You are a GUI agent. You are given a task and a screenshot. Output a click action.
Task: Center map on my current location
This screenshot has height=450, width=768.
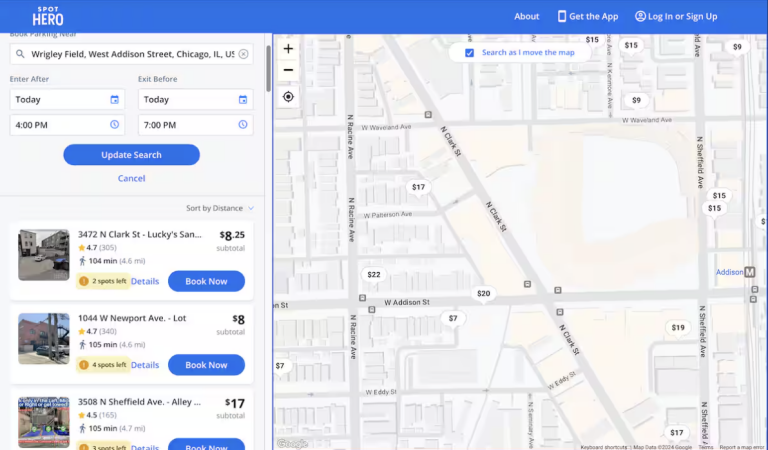(x=288, y=97)
